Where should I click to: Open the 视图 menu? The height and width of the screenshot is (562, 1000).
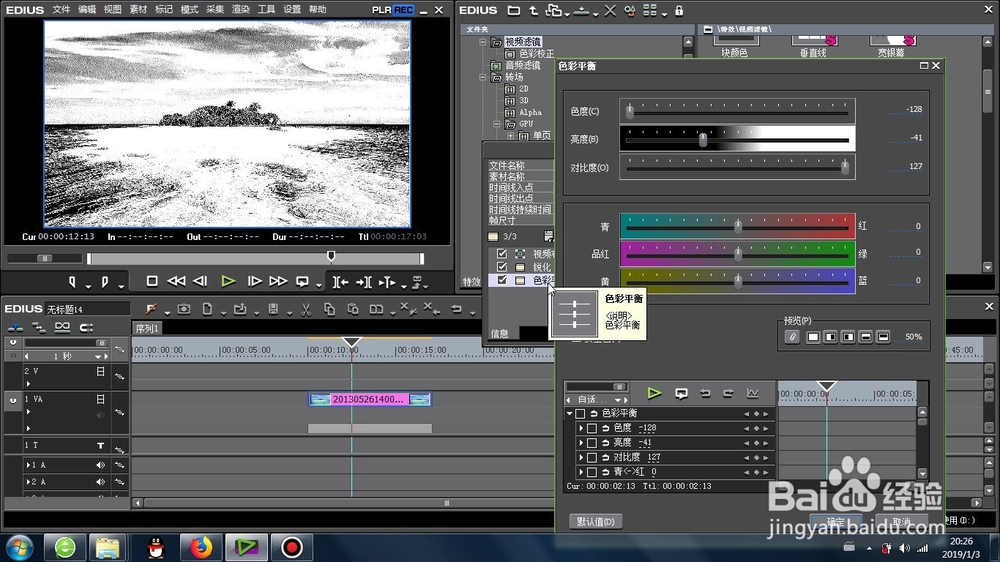112,10
